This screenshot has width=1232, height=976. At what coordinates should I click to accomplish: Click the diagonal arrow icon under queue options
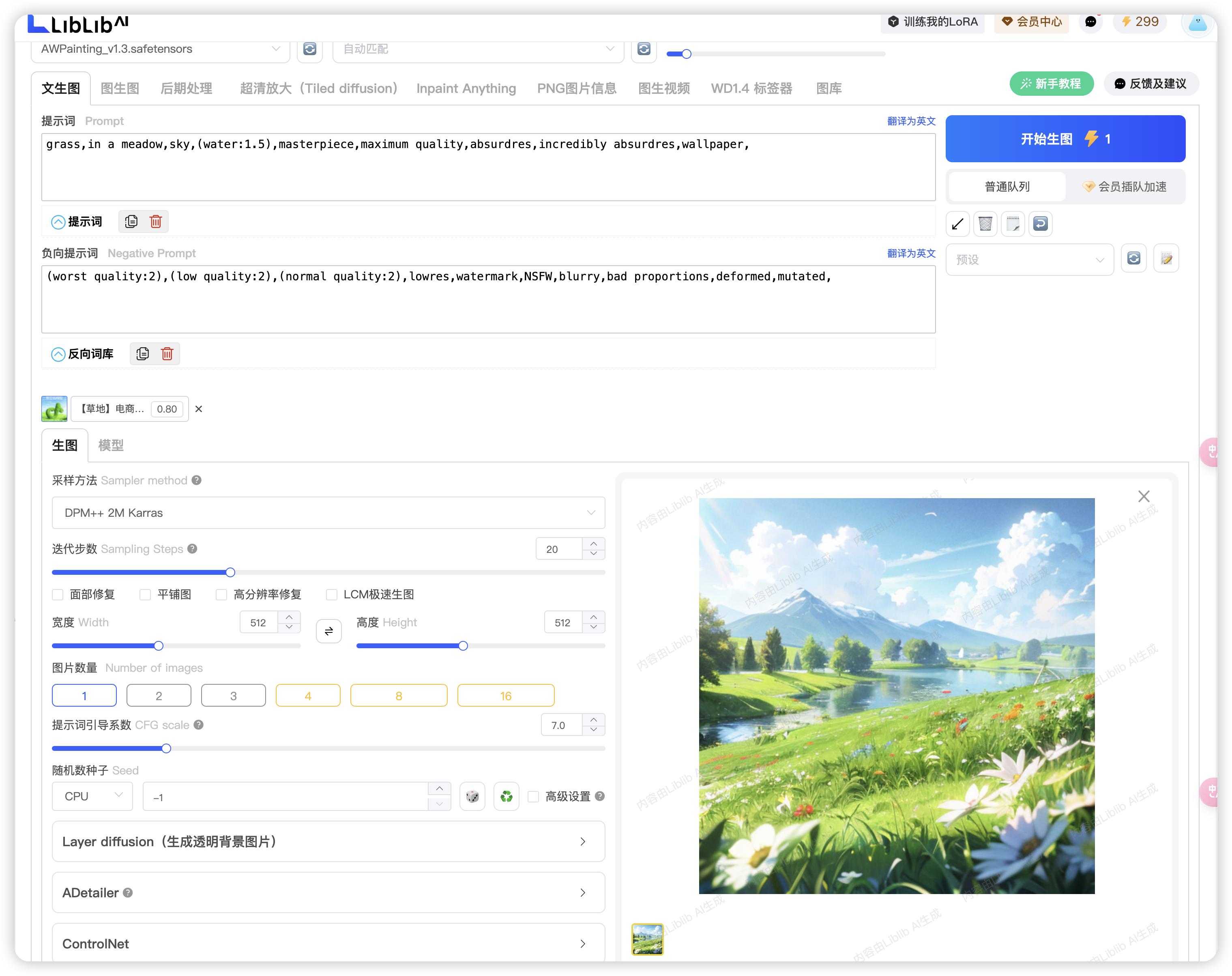958,224
